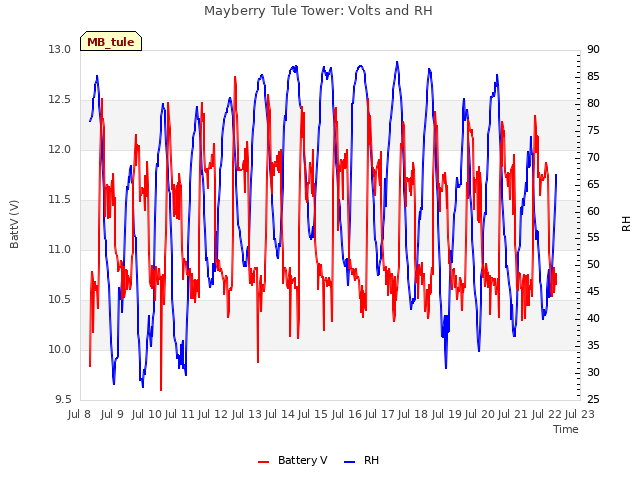Click the 12.5 voltage axis value

(x=60, y=100)
